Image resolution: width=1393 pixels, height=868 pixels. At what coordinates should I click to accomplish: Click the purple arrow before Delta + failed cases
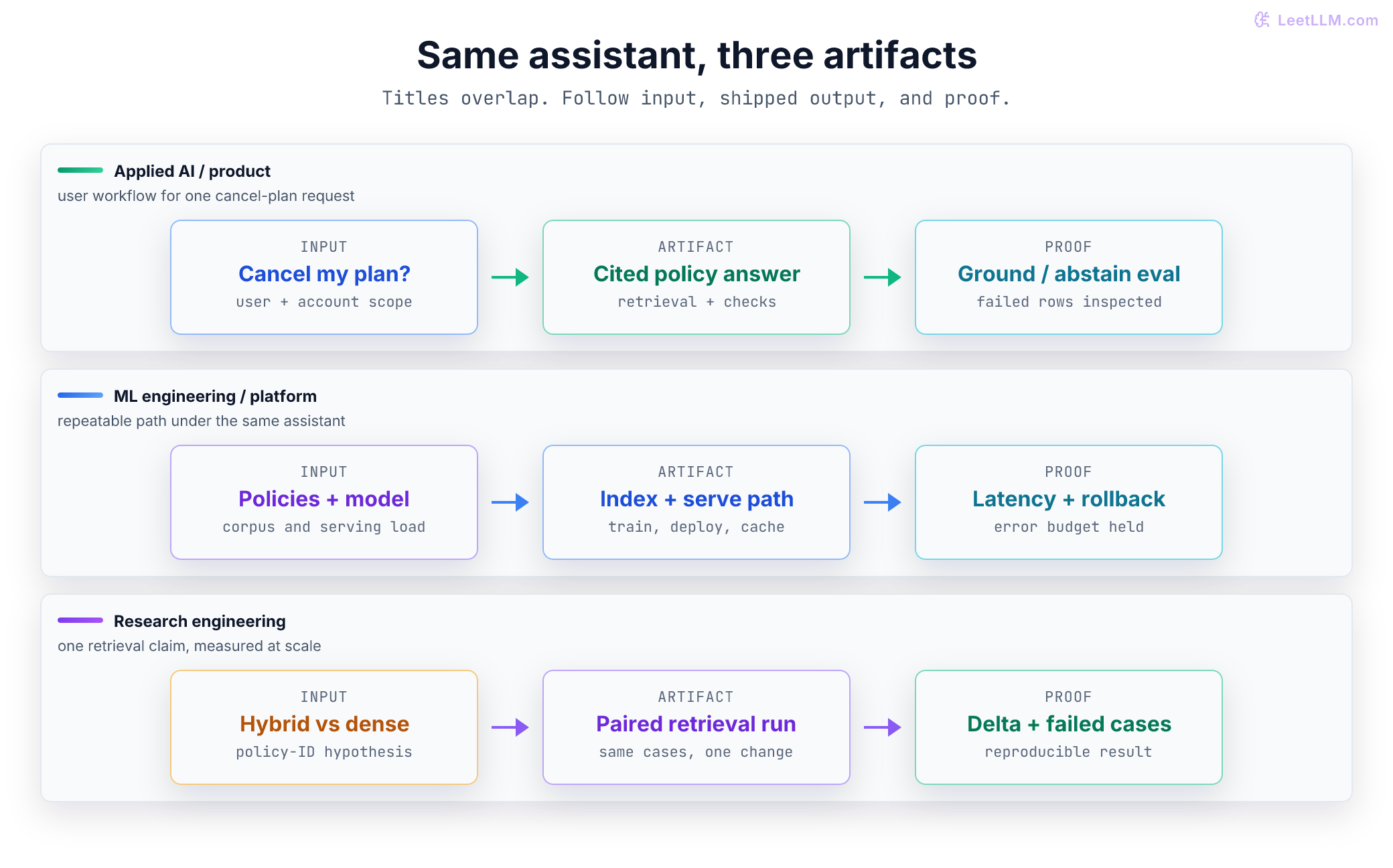pyautogui.click(x=883, y=727)
